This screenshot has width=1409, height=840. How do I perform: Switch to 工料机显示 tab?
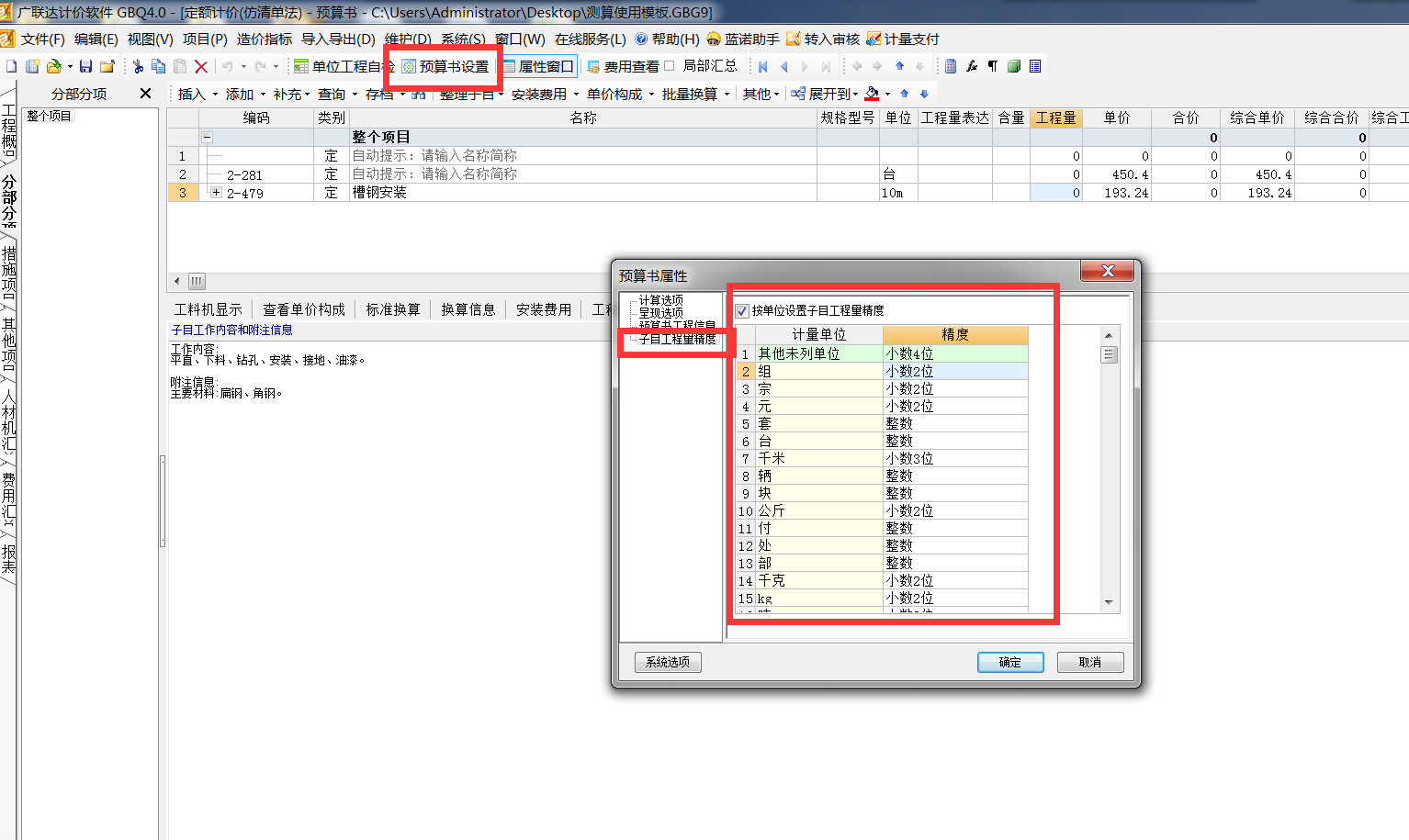pos(208,309)
